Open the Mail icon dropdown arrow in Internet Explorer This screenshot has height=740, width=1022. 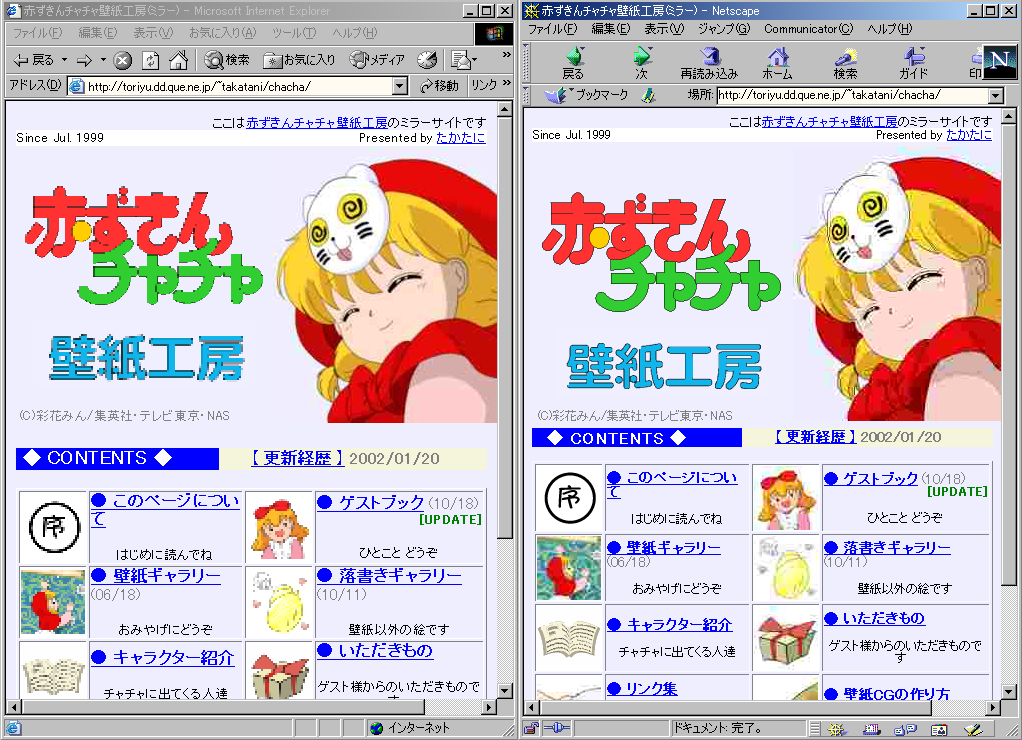[x=474, y=61]
